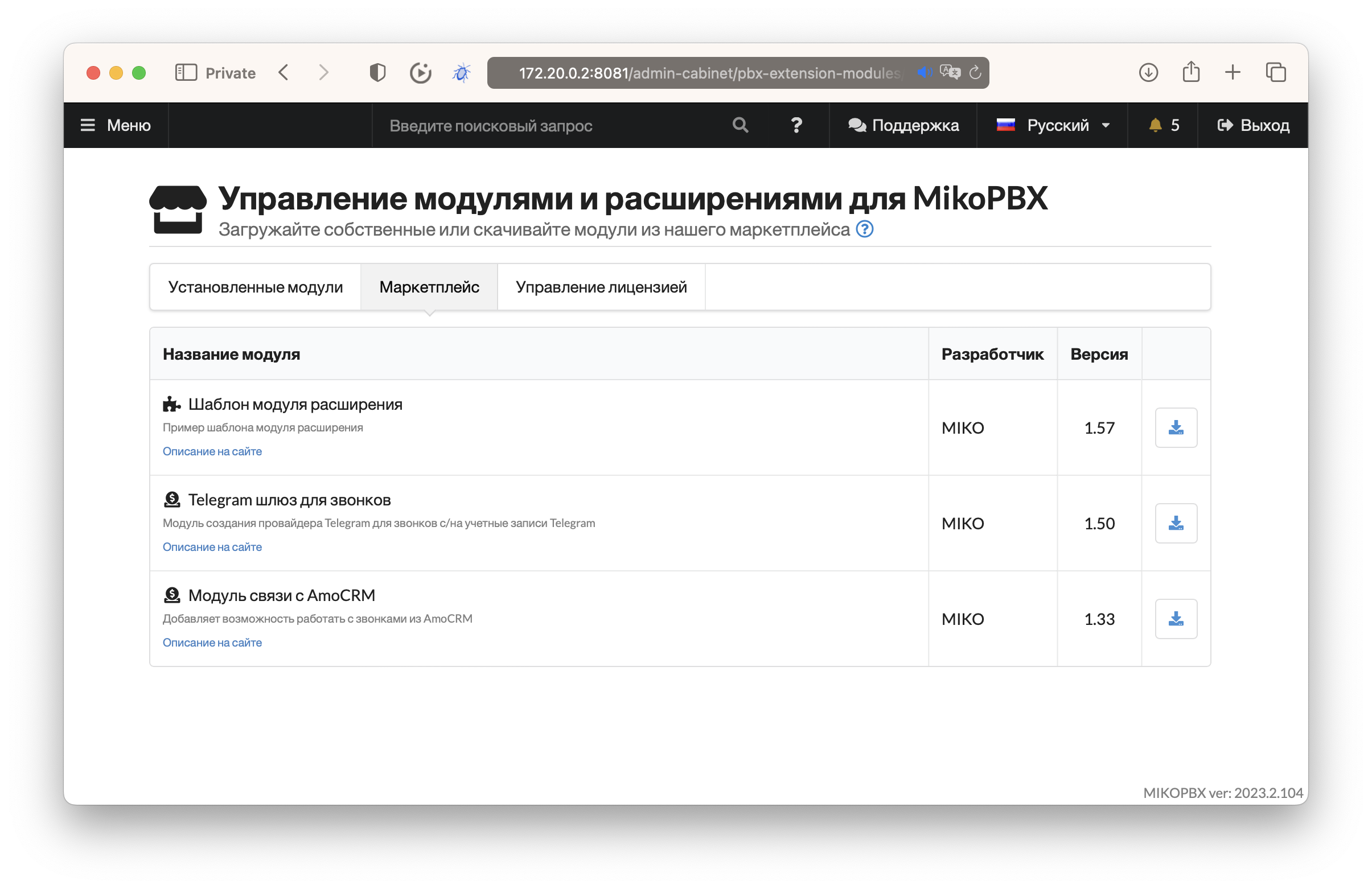Image resolution: width=1372 pixels, height=889 pixels.
Task: Click Выход logout button
Action: coord(1252,125)
